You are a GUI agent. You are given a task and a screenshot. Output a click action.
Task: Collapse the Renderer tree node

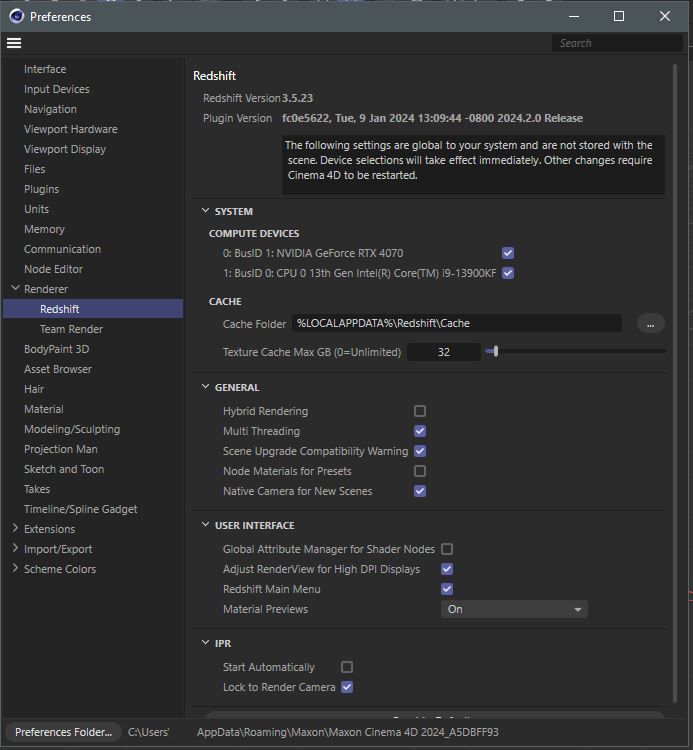tap(15, 288)
